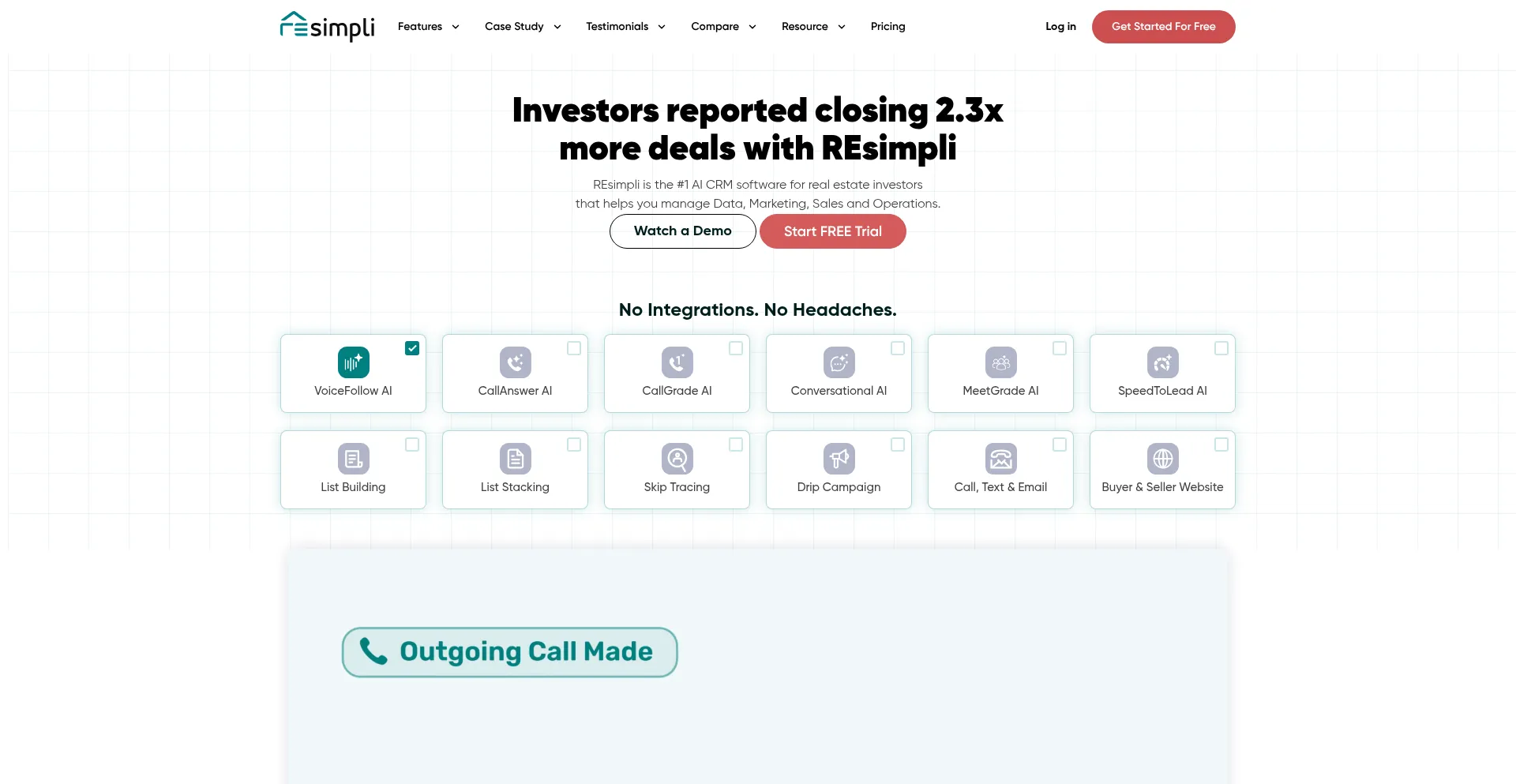Open the Features menu label
Image resolution: width=1516 pixels, height=784 pixels.
420,26
